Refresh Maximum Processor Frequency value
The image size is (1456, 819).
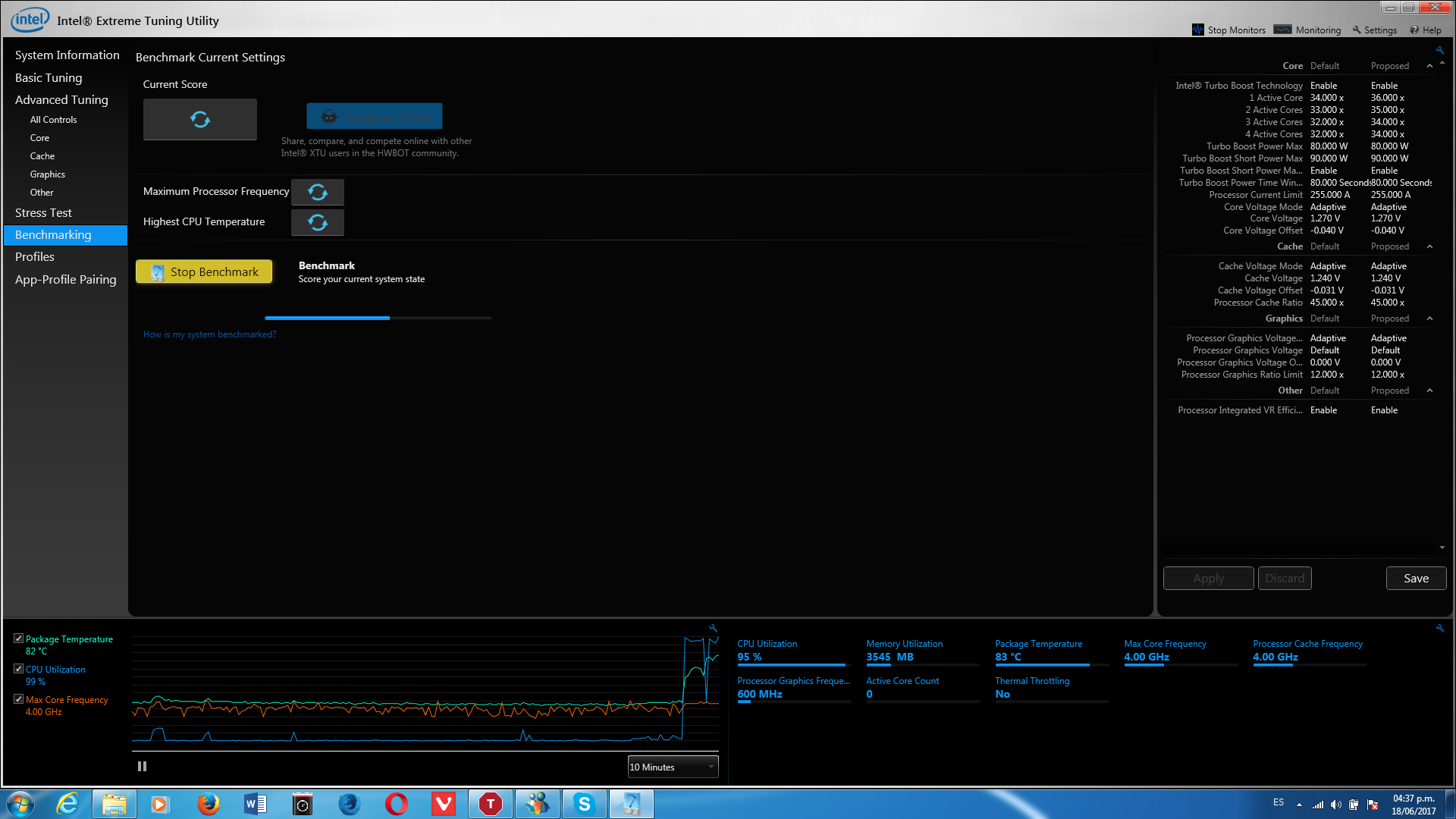pyautogui.click(x=318, y=192)
